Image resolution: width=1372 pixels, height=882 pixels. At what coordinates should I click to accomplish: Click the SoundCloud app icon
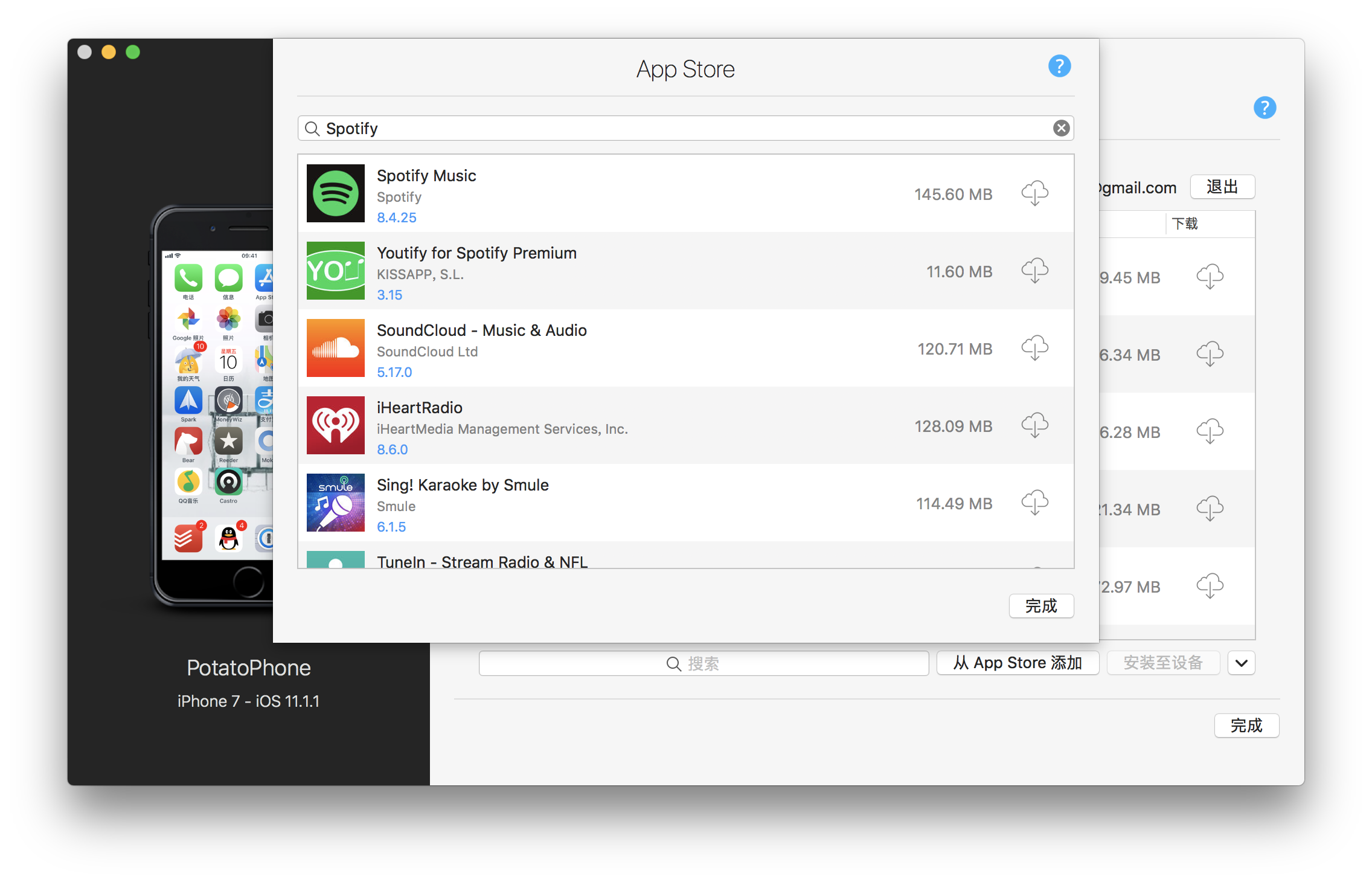[335, 348]
